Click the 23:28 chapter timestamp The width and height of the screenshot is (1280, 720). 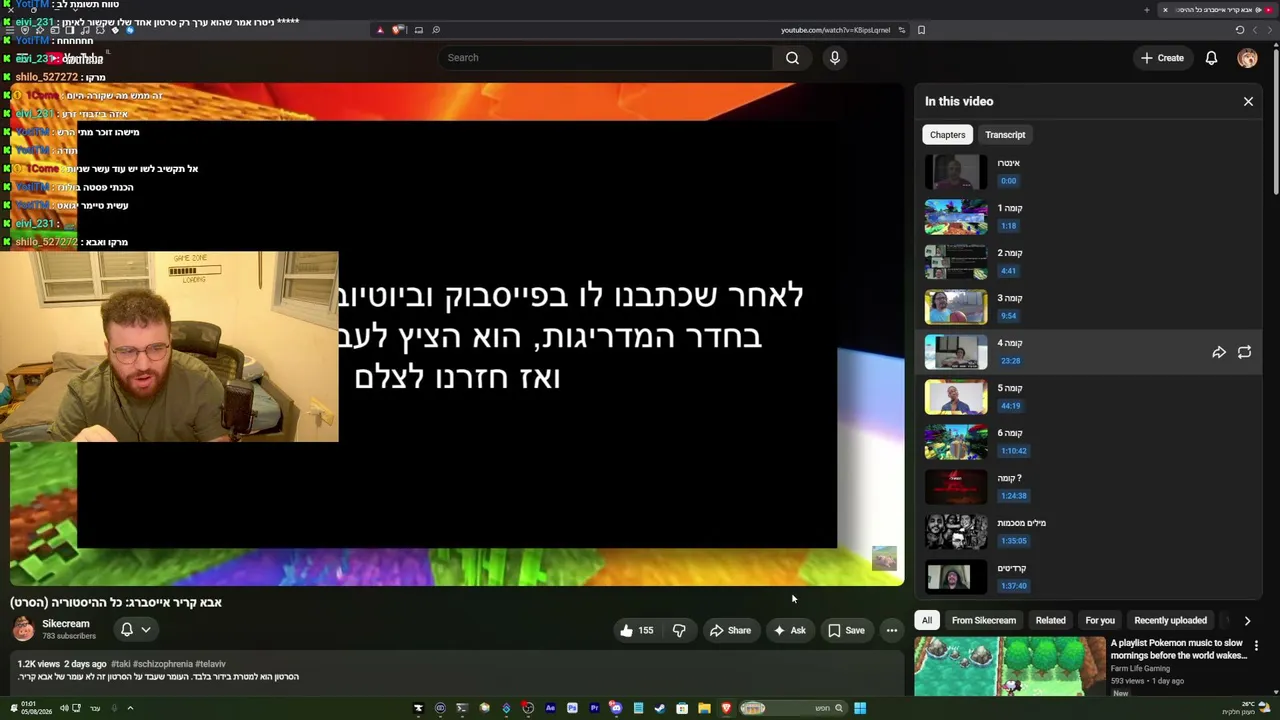[x=1010, y=361]
